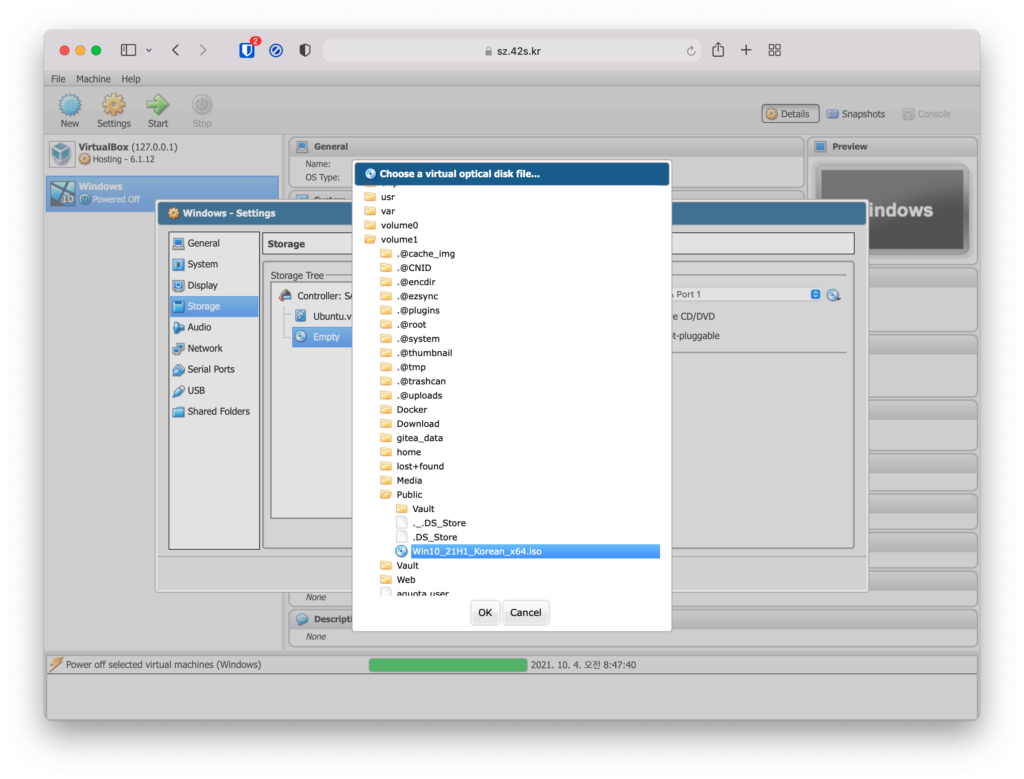Select the Web folder
This screenshot has width=1024, height=779.
point(406,580)
